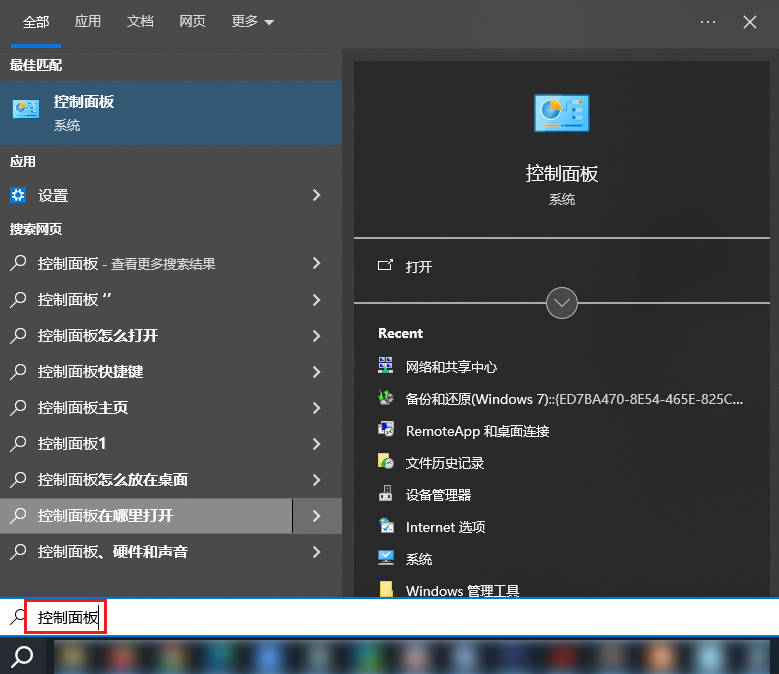The image size is (779, 674).
Task: Click the taskbar search magnifier button
Action: (22, 657)
